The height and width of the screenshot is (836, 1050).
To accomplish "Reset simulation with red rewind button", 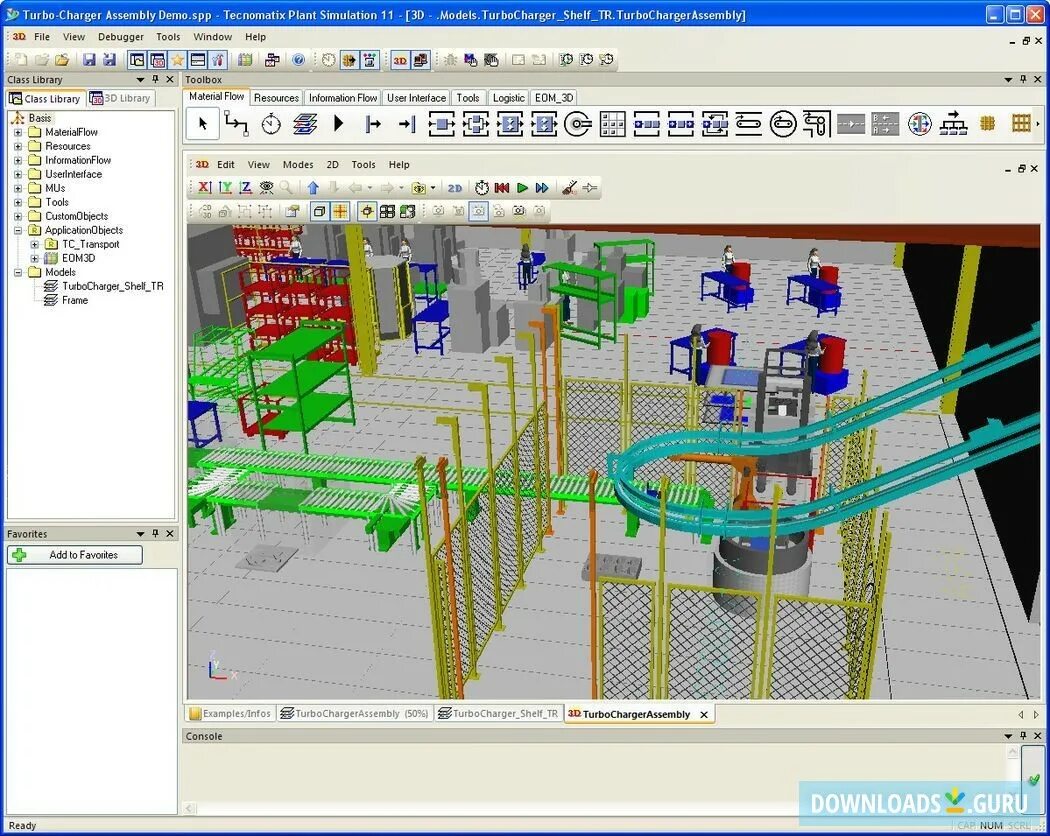I will pyautogui.click(x=502, y=188).
